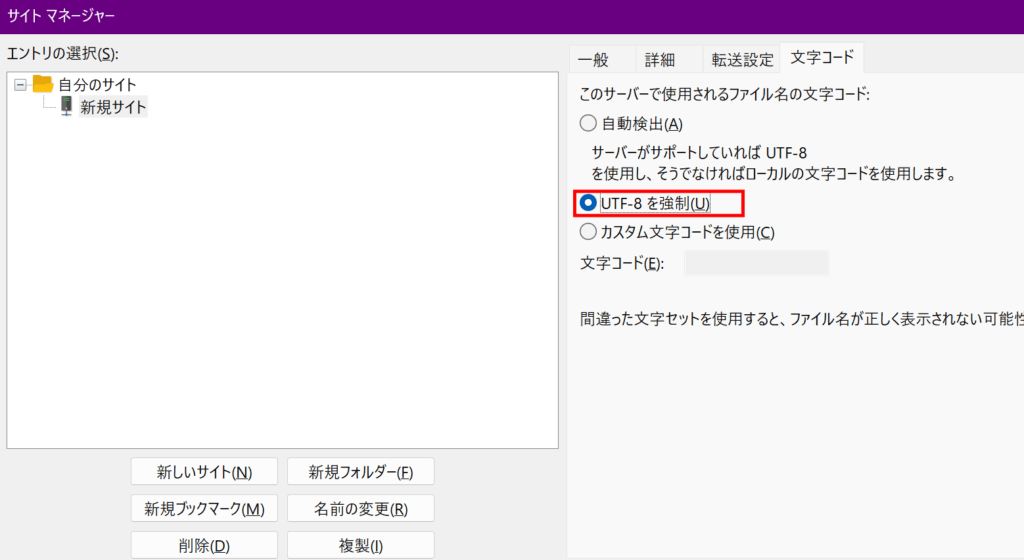Select the 文字コード tab
1024x560 pixels.
point(822,57)
